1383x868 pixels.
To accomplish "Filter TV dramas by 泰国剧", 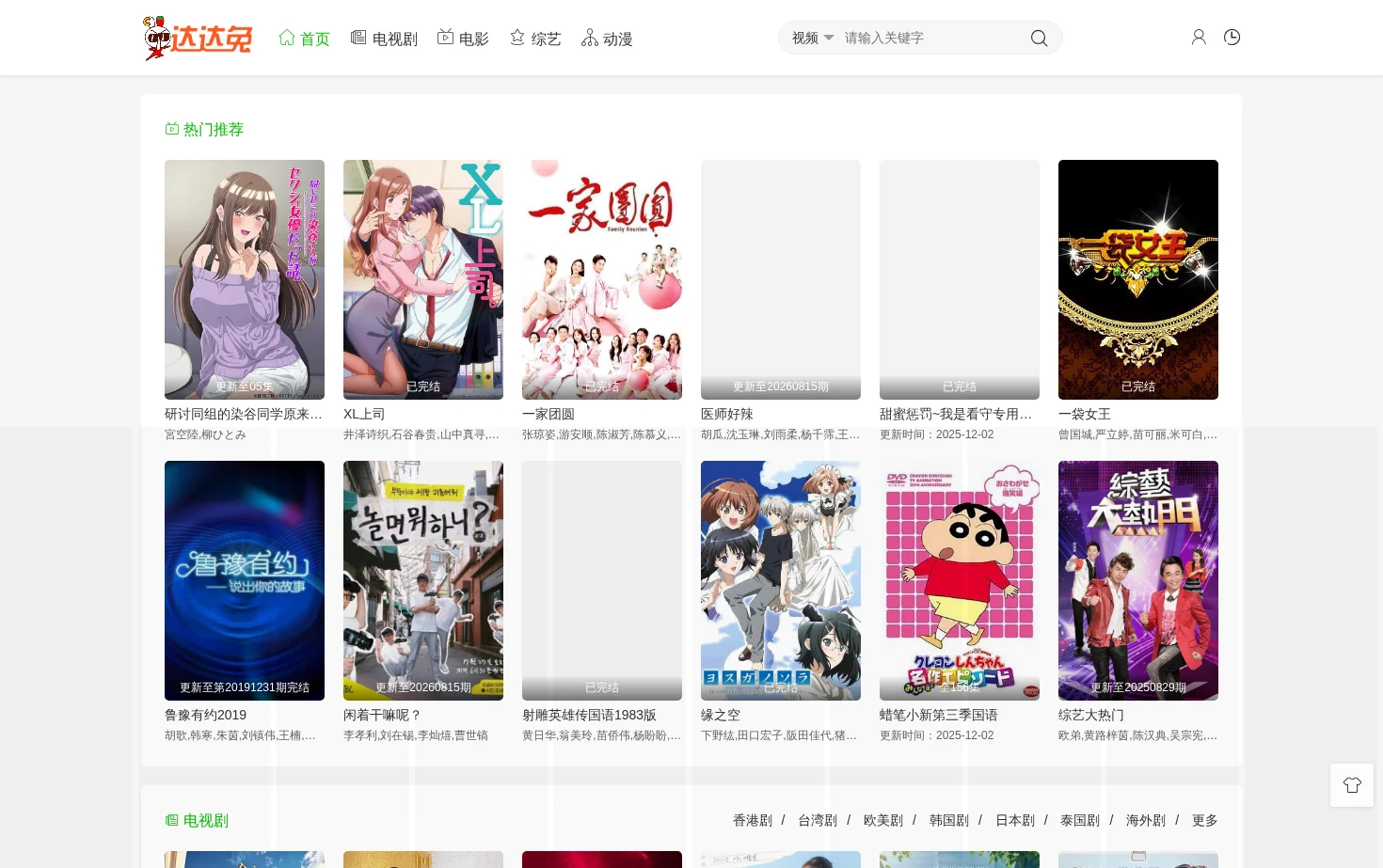I will [1080, 820].
